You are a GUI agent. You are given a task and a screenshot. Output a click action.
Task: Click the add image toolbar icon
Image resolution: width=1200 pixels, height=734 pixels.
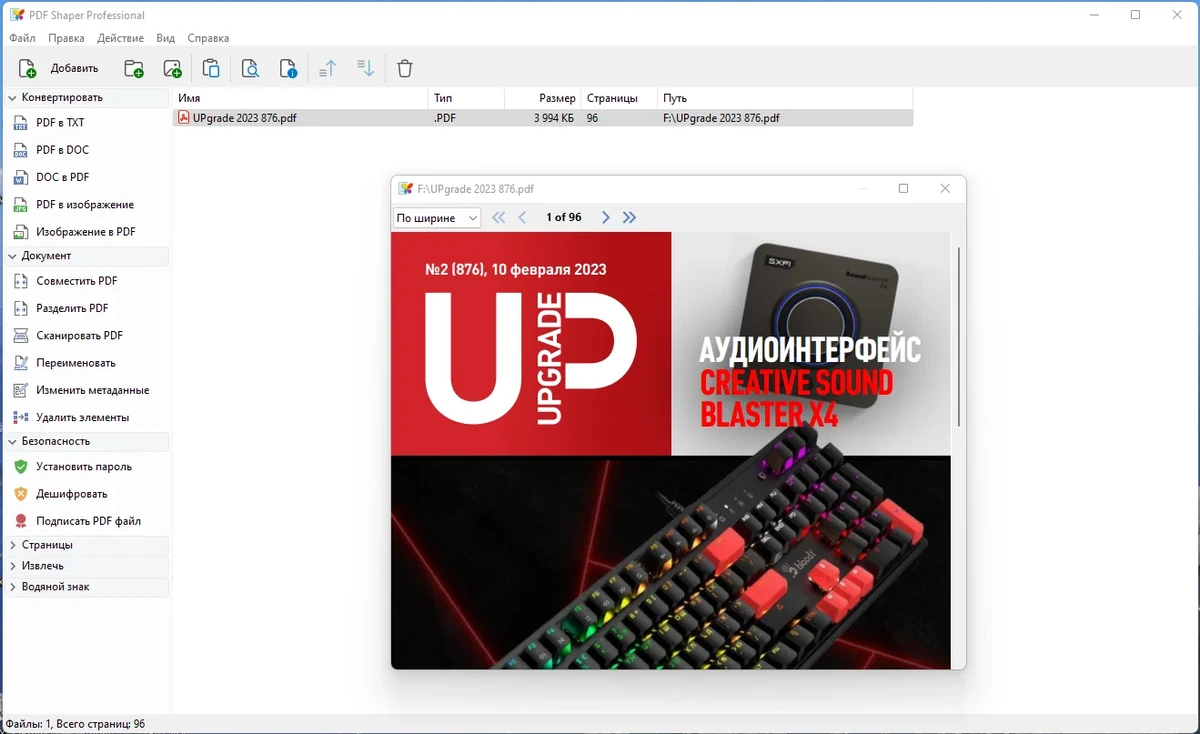(x=172, y=68)
